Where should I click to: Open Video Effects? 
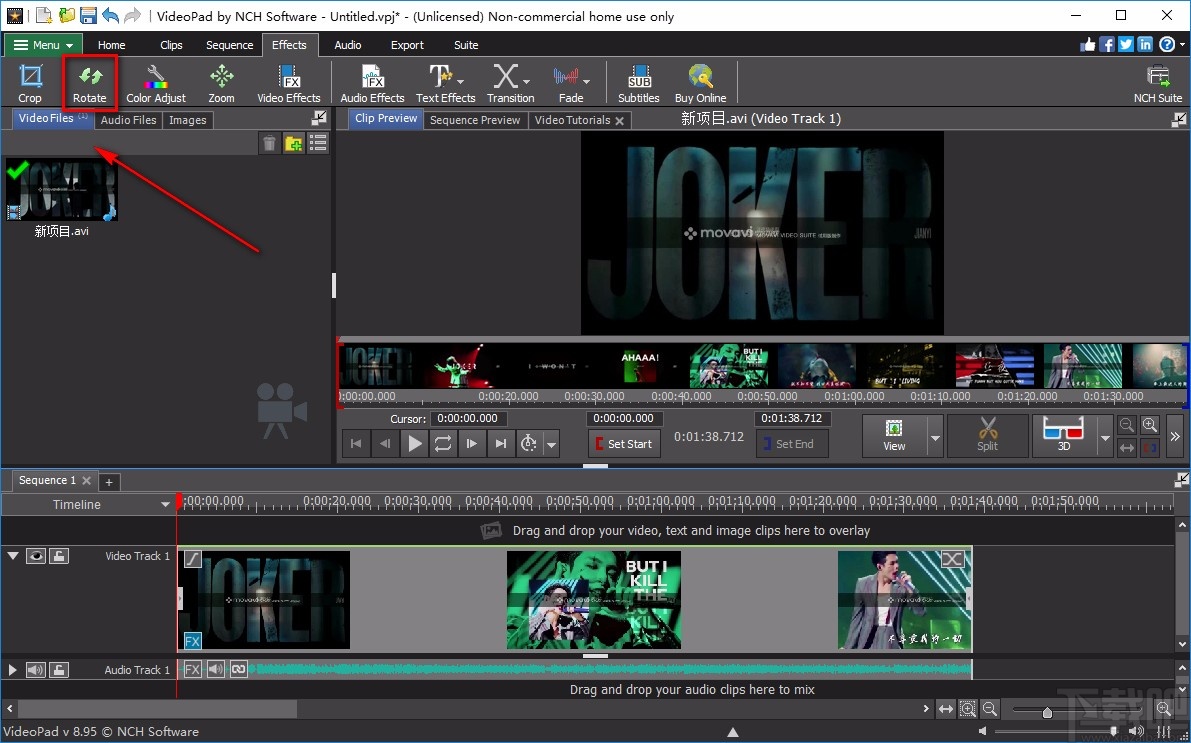point(289,82)
